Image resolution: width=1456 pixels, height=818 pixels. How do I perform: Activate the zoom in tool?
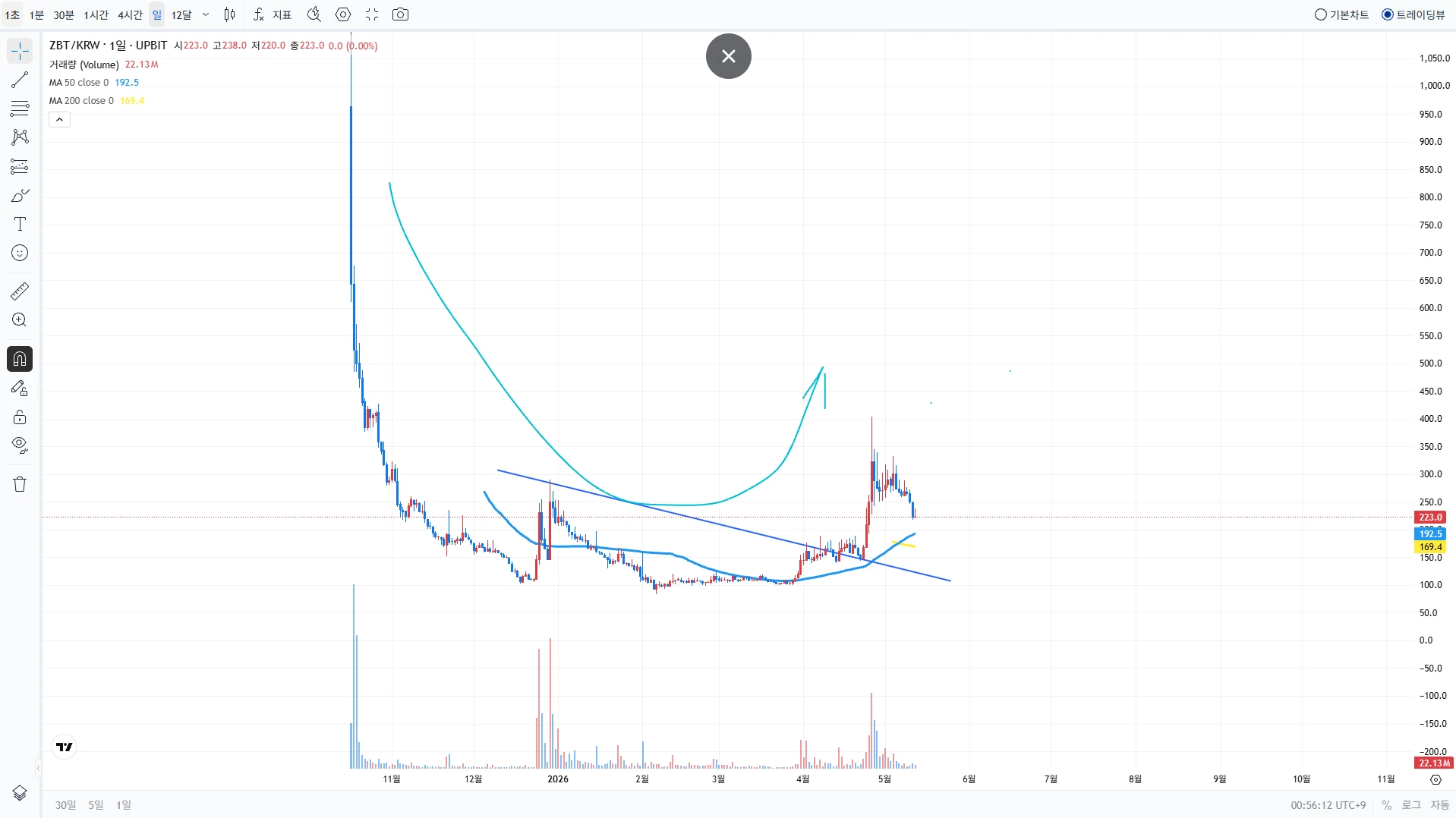(20, 320)
